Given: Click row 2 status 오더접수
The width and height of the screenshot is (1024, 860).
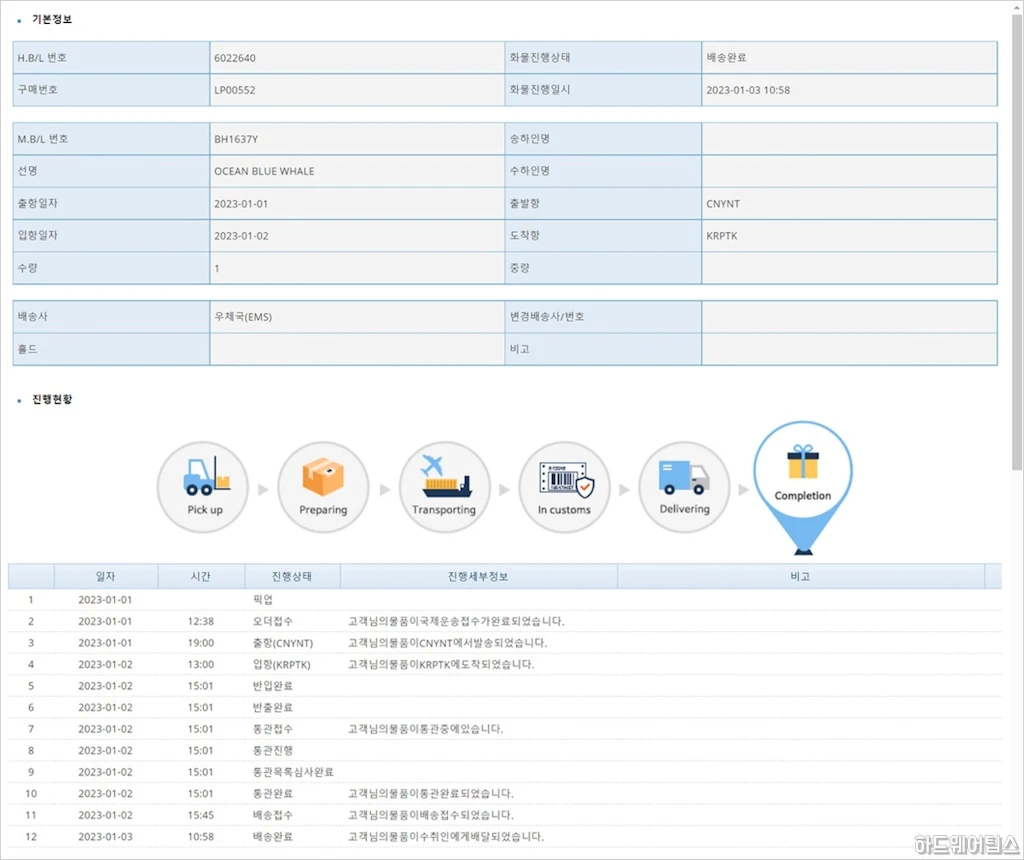Looking at the screenshot, I should point(273,621).
